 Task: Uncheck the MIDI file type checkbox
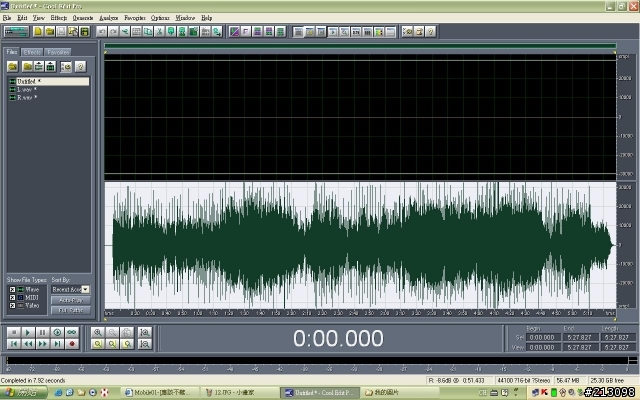pyautogui.click(x=12, y=297)
